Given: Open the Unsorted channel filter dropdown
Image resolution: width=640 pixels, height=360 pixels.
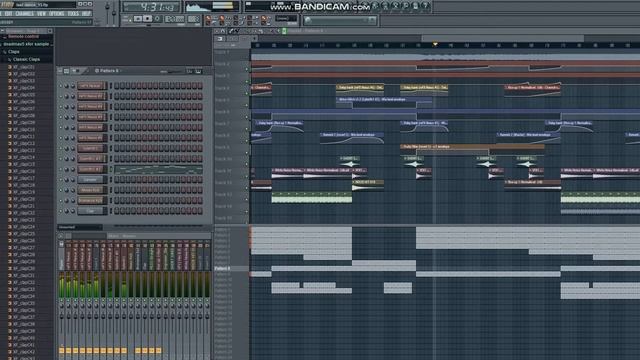Looking at the screenshot, I should [80, 227].
